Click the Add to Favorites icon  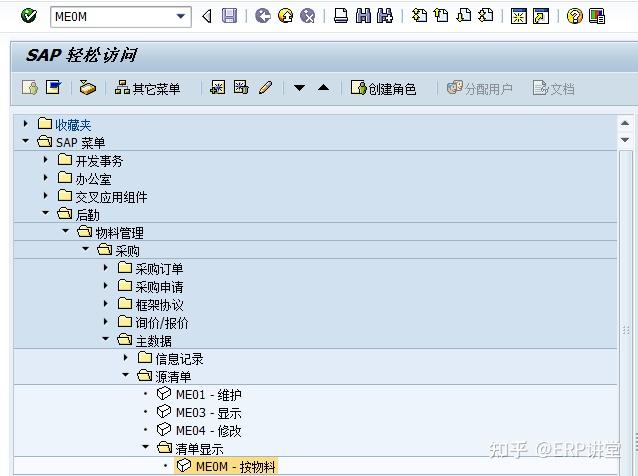point(218,87)
